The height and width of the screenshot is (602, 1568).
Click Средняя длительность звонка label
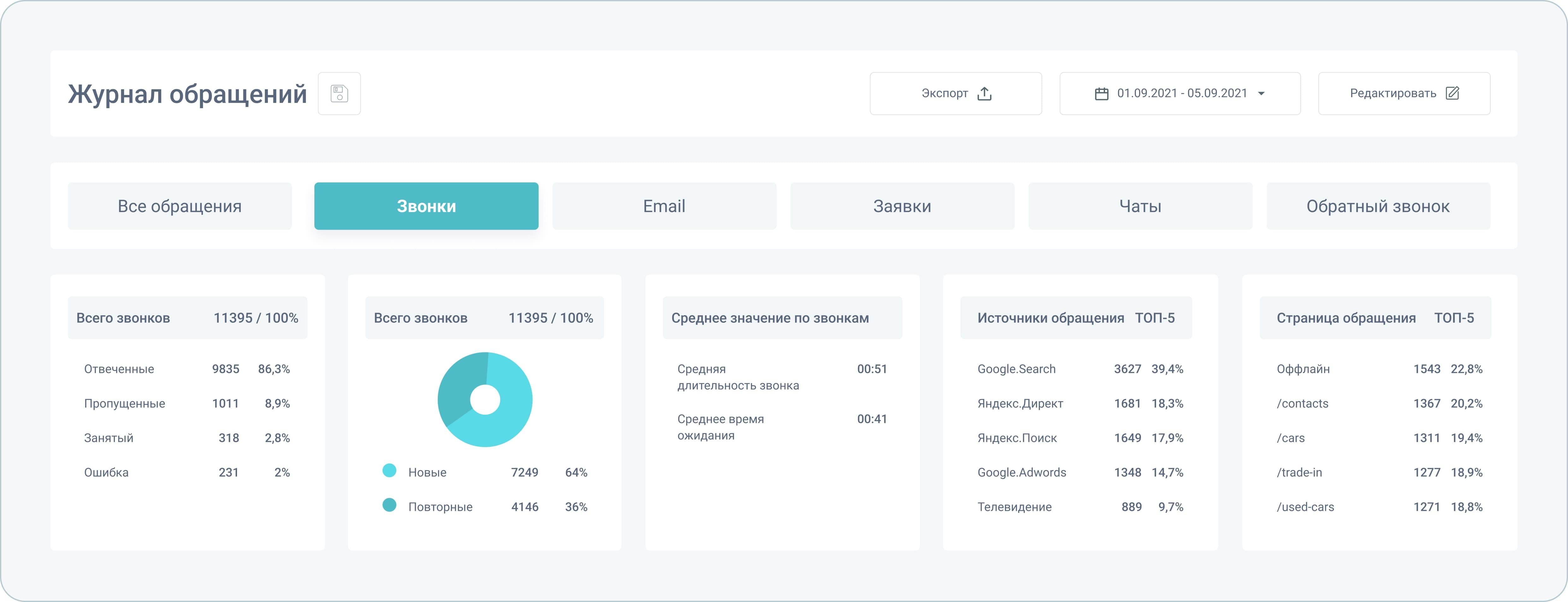point(738,377)
